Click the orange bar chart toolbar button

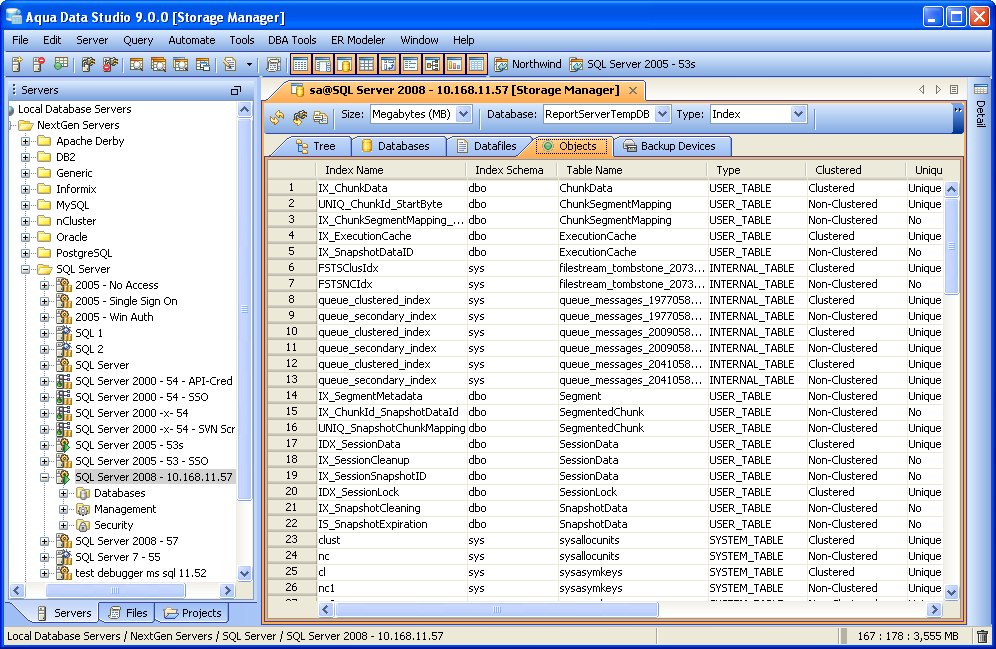click(454, 64)
